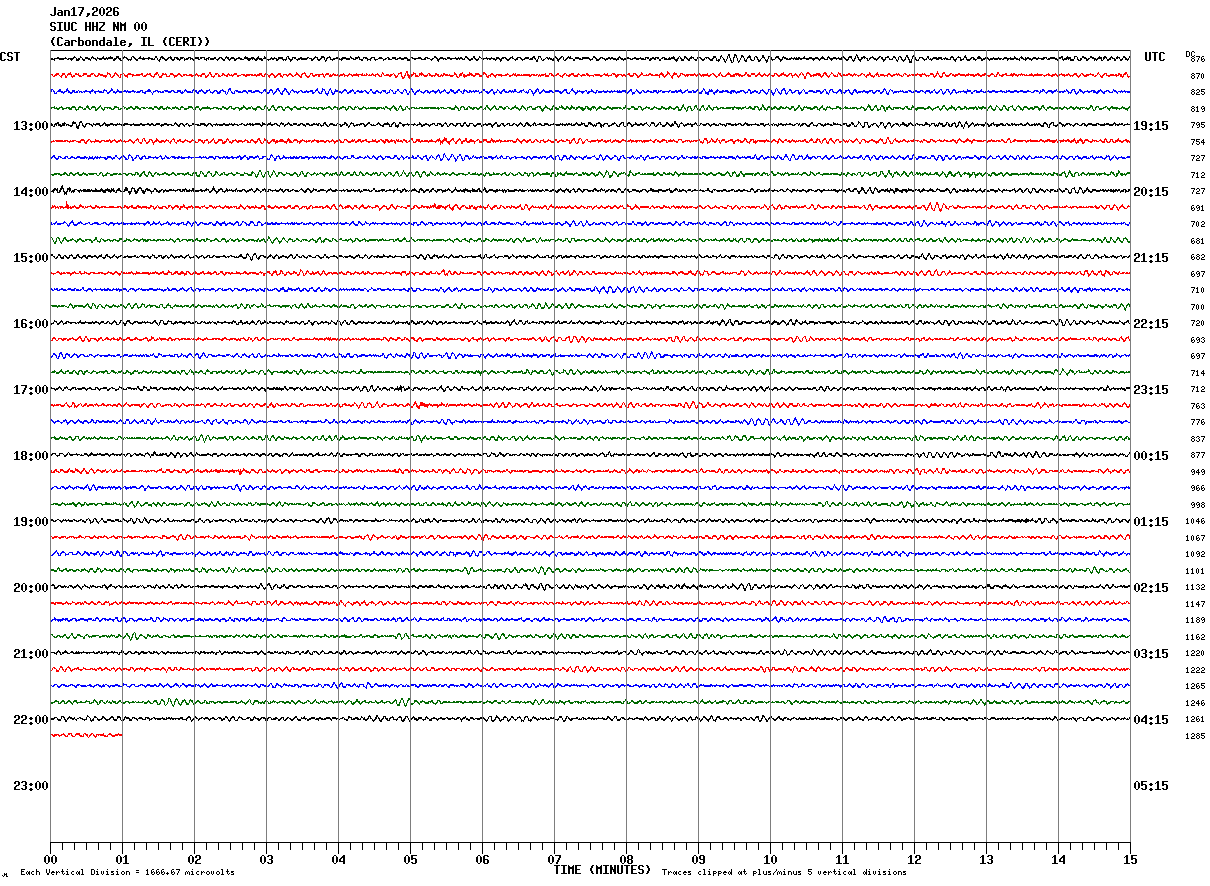Click the CST timezone label
The width and height of the screenshot is (1210, 886).
(x=10, y=57)
